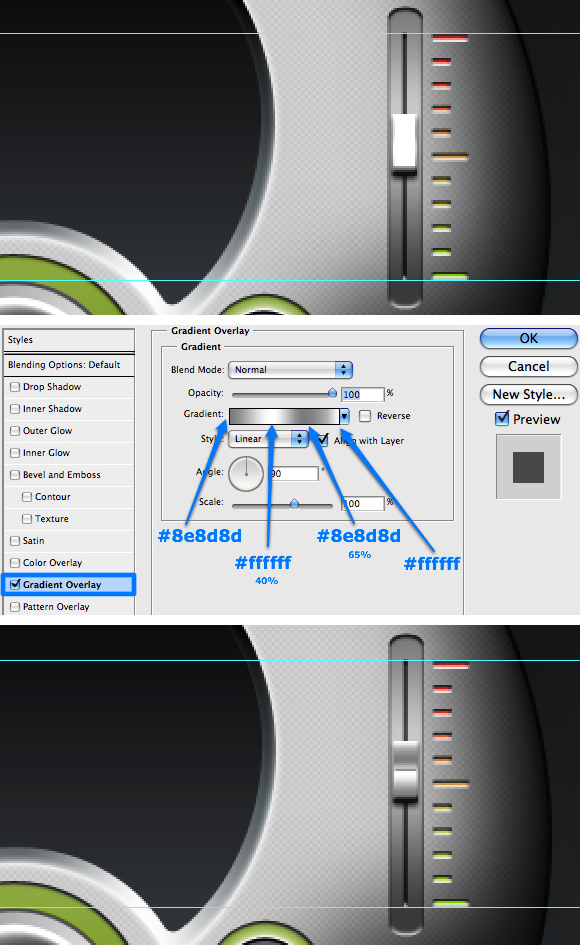The height and width of the screenshot is (945, 580).
Task: Enable the Drop Shadow checkbox
Action: [x=15, y=387]
